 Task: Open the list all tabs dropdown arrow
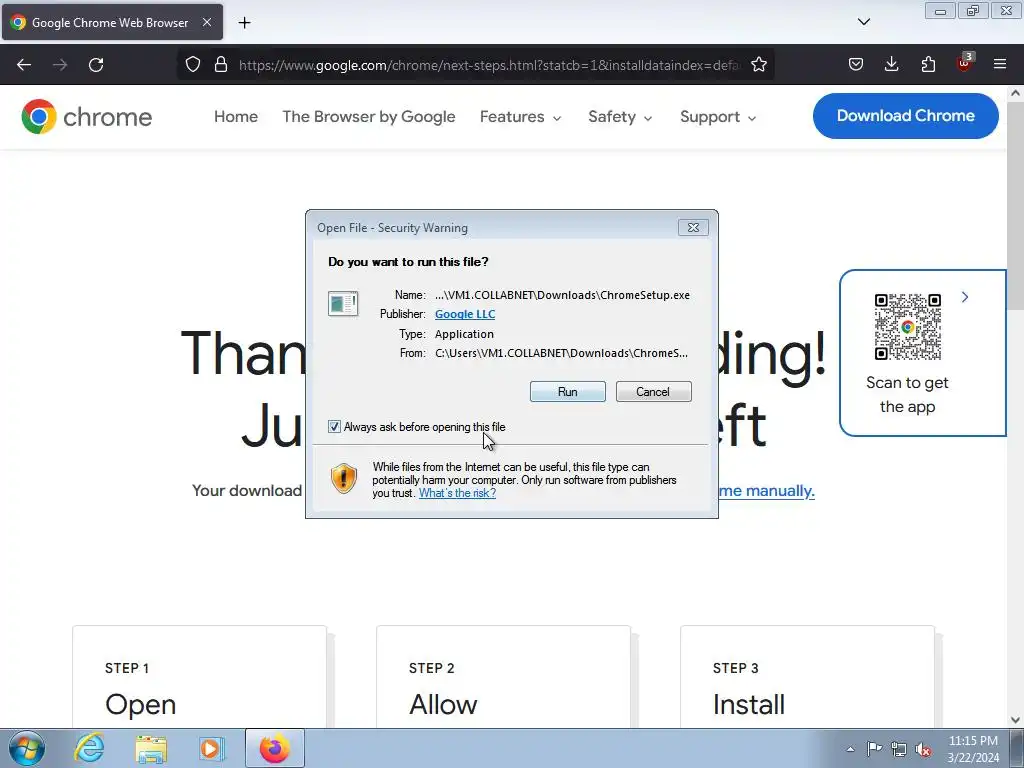863,22
